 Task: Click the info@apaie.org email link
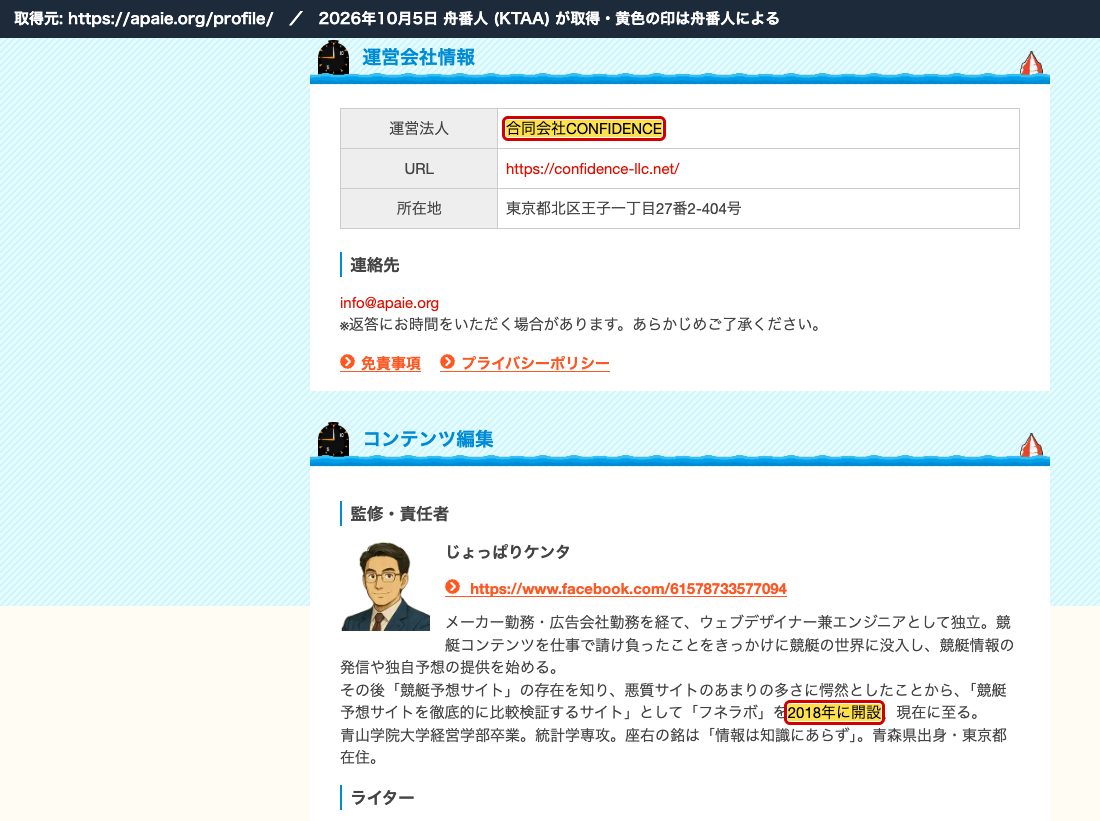(389, 303)
